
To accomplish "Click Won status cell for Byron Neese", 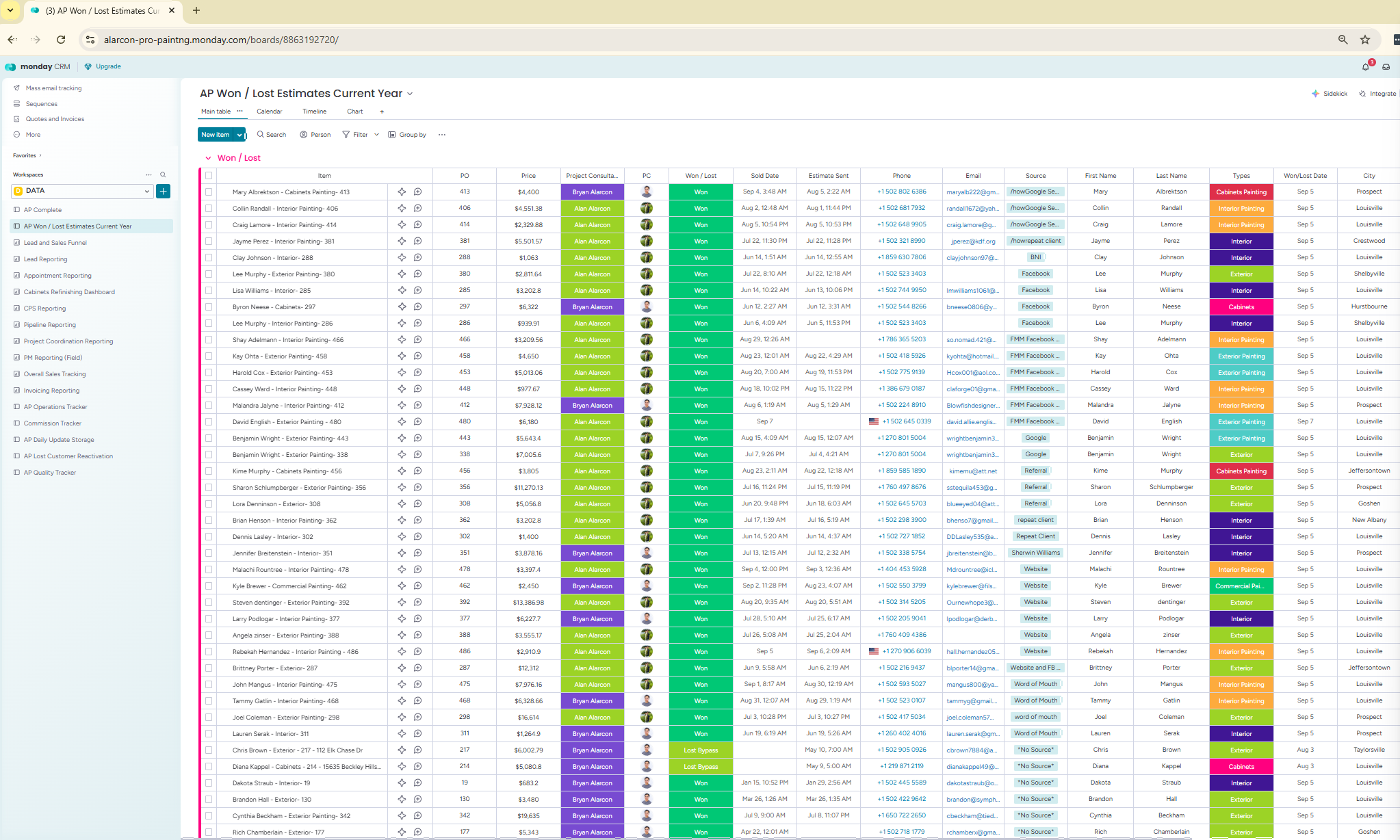I will (701, 307).
